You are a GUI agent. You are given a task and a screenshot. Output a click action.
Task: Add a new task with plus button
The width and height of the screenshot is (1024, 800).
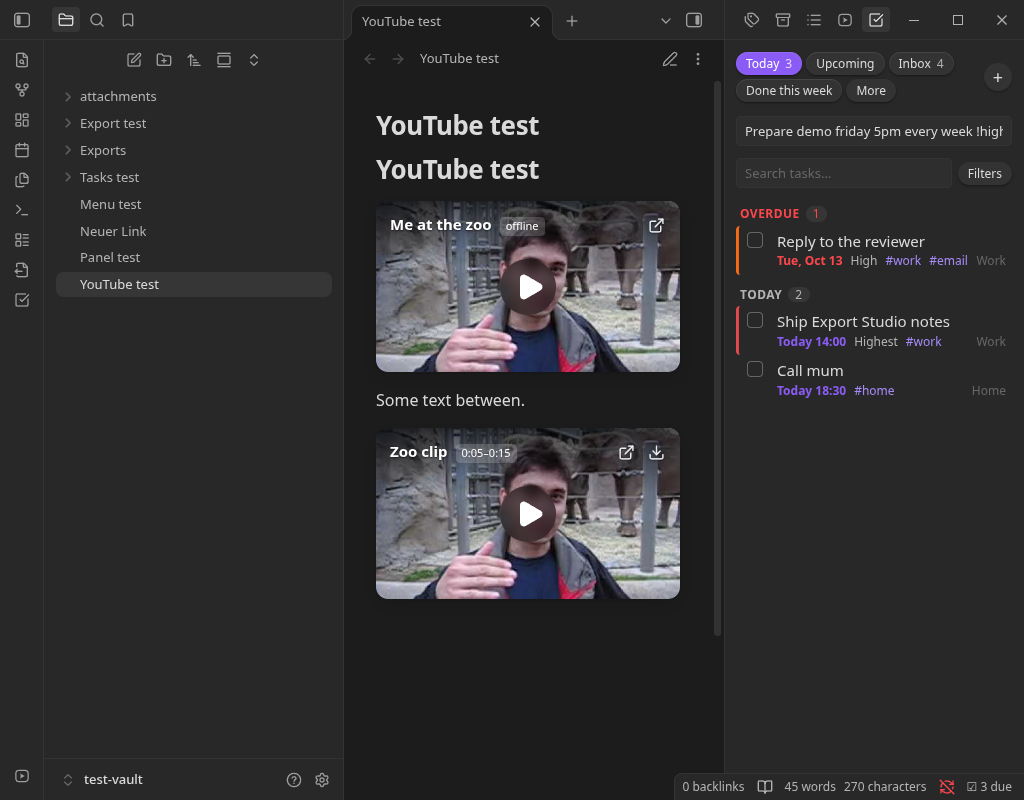997,78
